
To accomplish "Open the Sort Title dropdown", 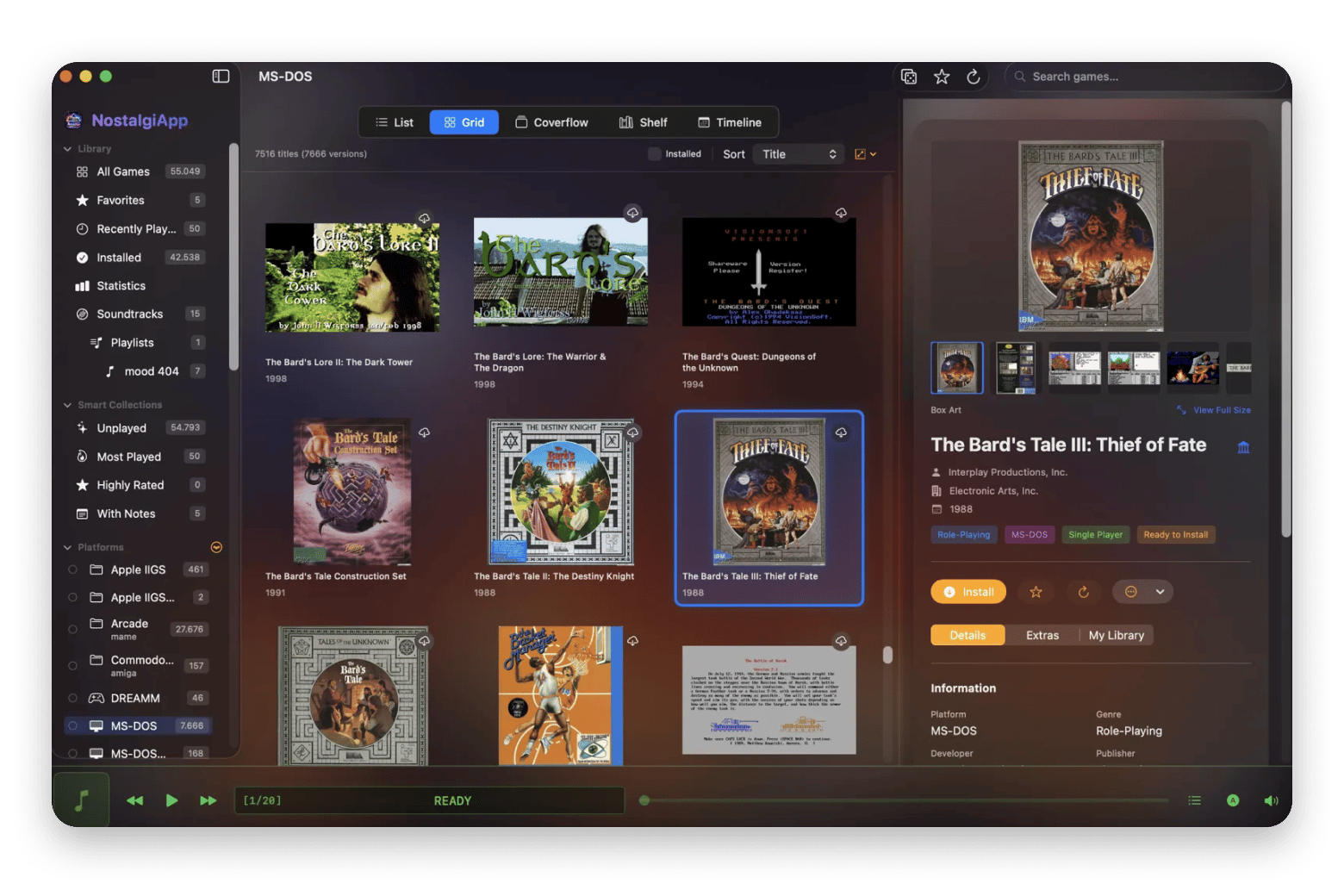I will tap(798, 154).
